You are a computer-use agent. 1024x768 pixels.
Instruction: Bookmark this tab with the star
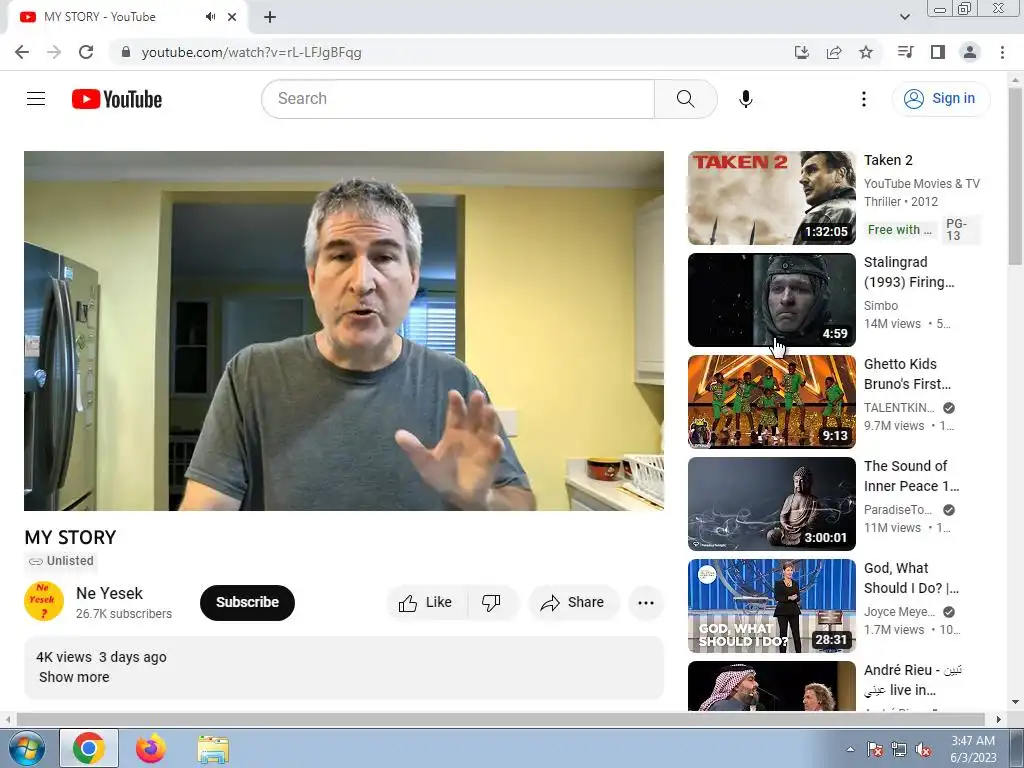click(x=865, y=52)
